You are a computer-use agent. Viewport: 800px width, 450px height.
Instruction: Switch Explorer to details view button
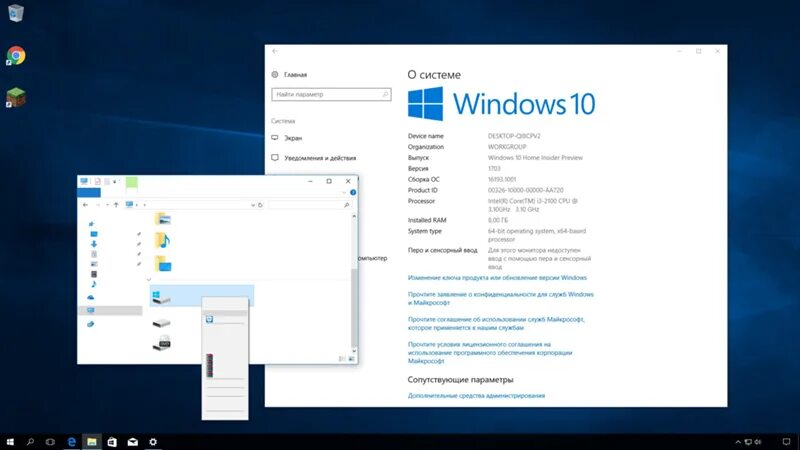[342, 359]
